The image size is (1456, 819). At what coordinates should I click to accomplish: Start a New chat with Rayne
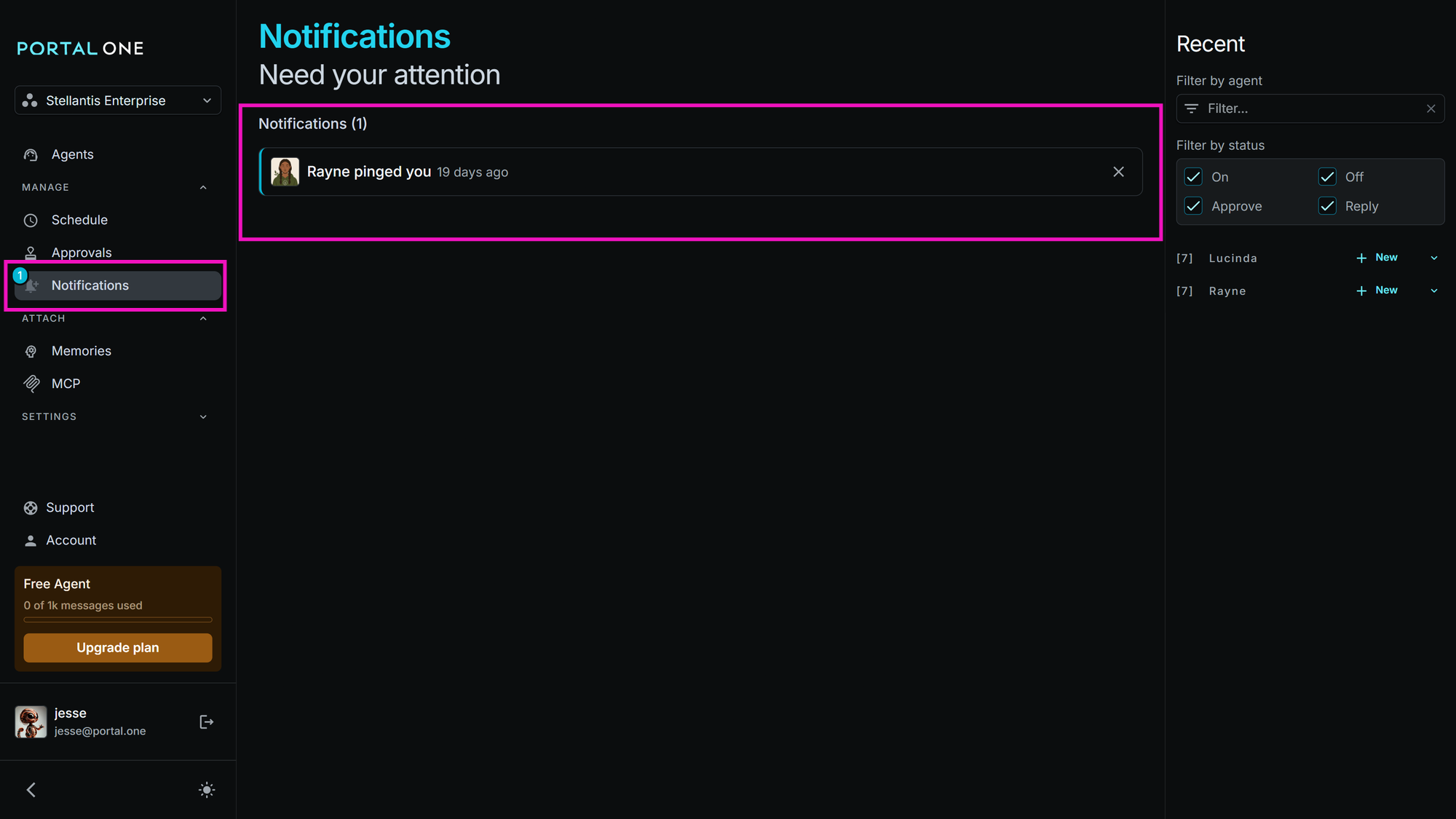point(1377,290)
